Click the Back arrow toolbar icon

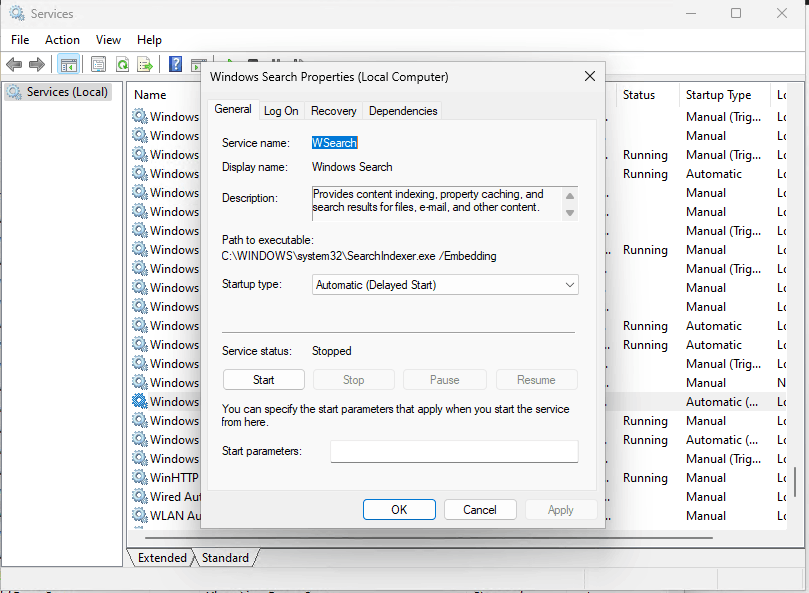[x=14, y=65]
